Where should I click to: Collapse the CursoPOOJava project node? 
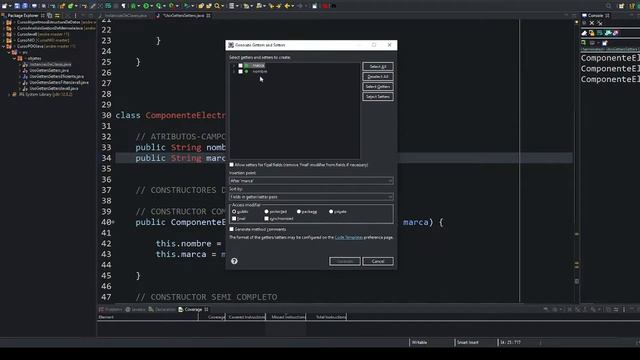point(4,46)
